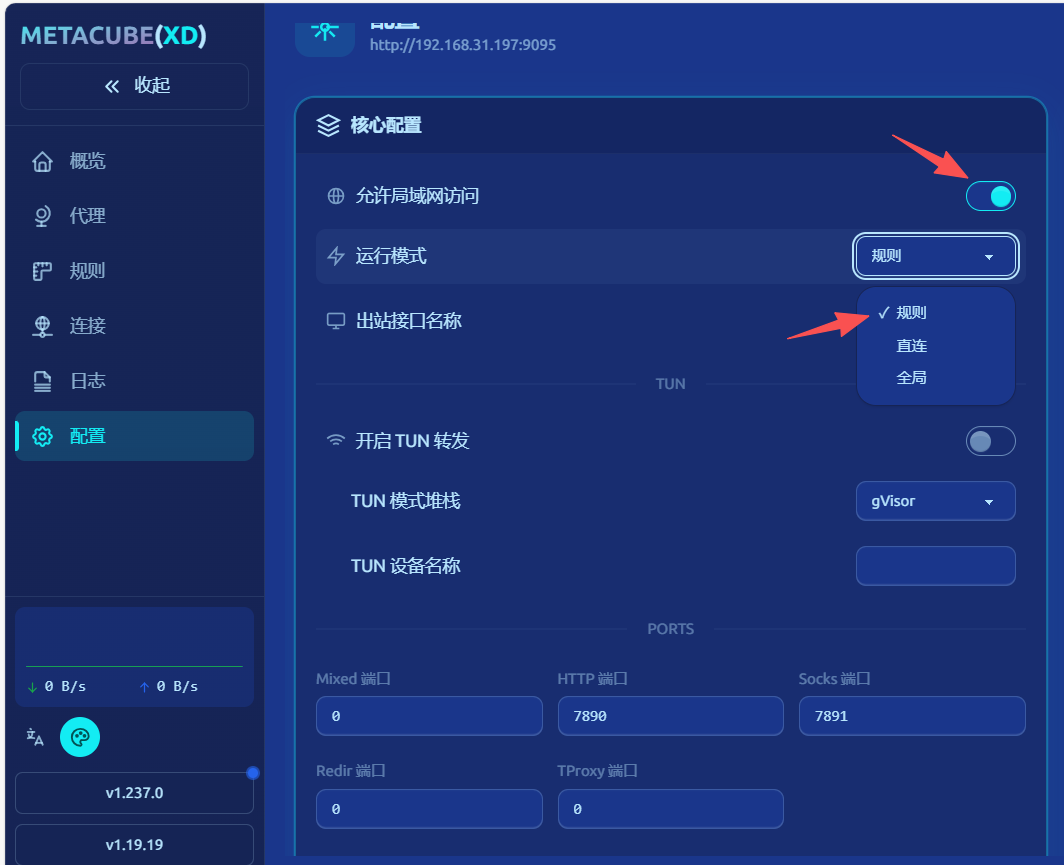Viewport: 1064px width, 865px height.
Task: Click the ruler icon next to 规则
Action: tap(42, 271)
